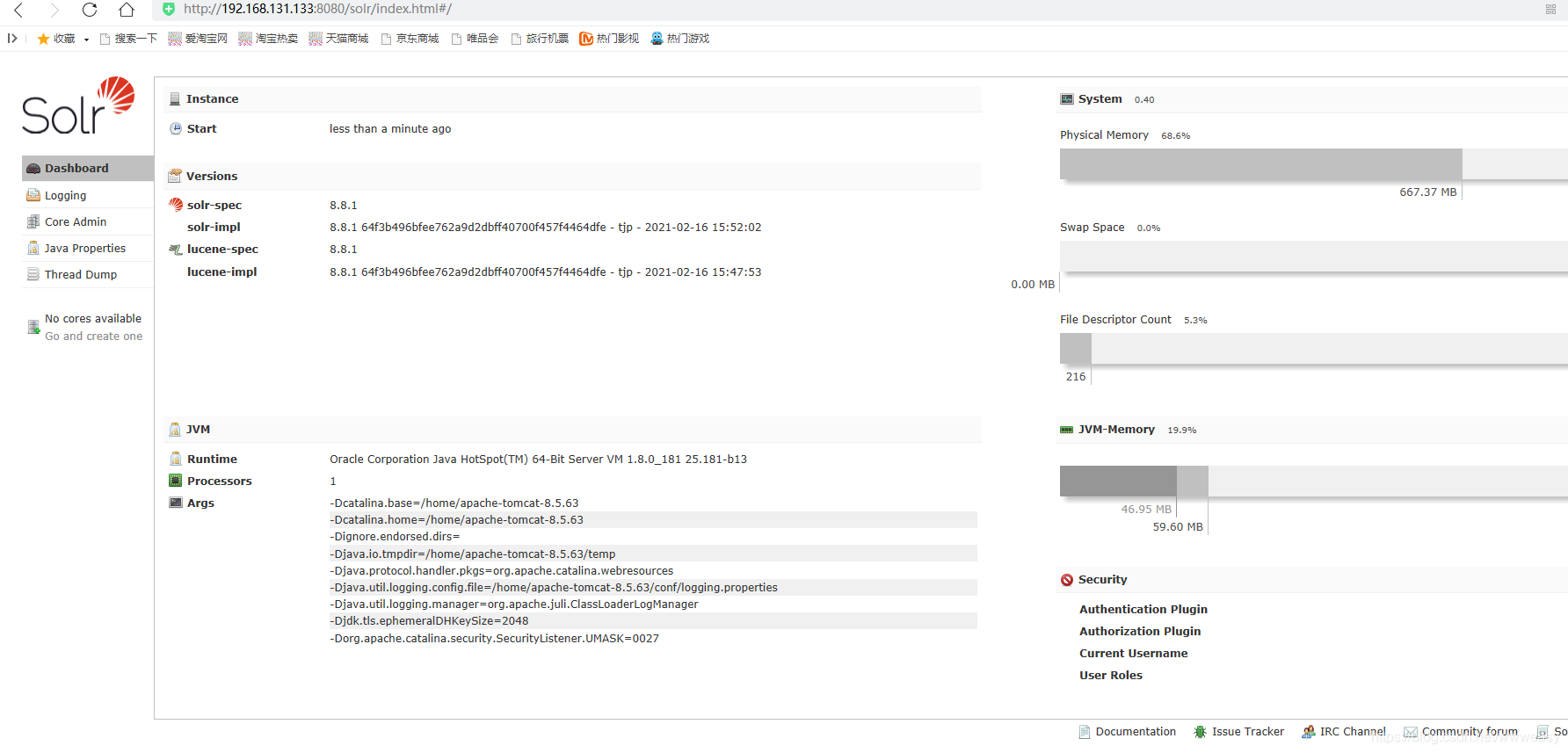Viewport: 1568px width, 753px height.
Task: Click the JVM-Memory usage bar
Action: 1314,481
